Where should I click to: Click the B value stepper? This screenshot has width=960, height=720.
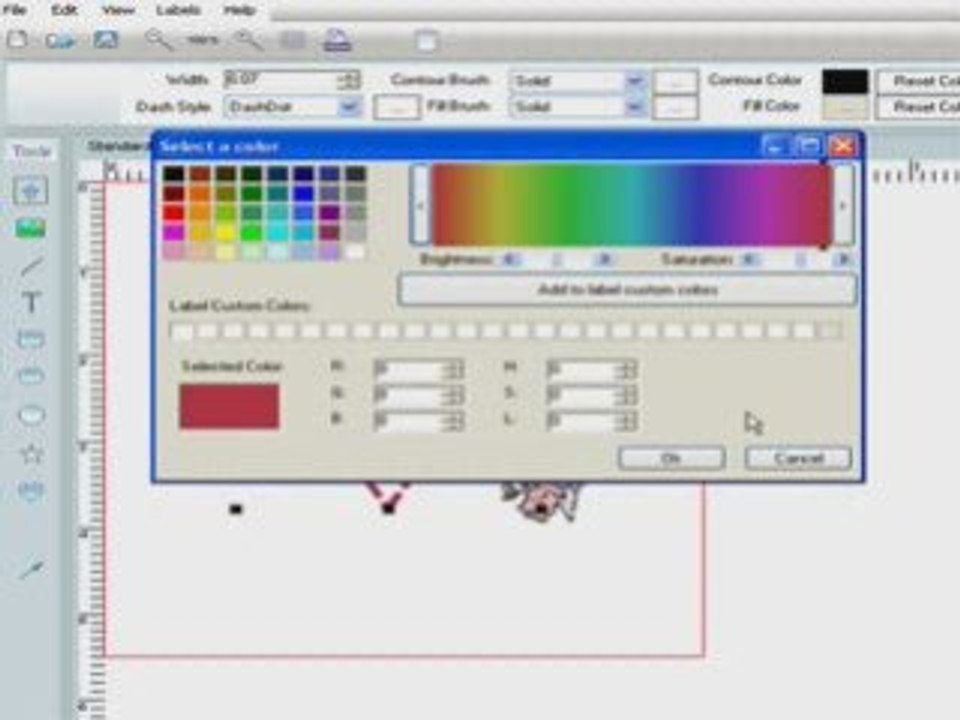pos(454,420)
